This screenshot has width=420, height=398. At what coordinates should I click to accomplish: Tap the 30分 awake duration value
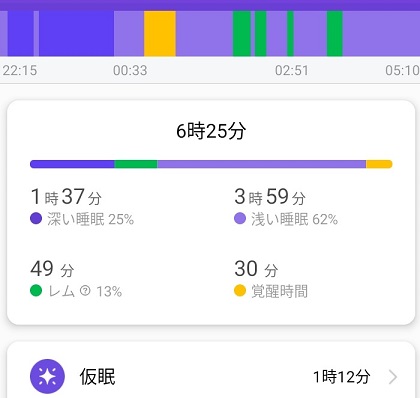(x=256, y=269)
